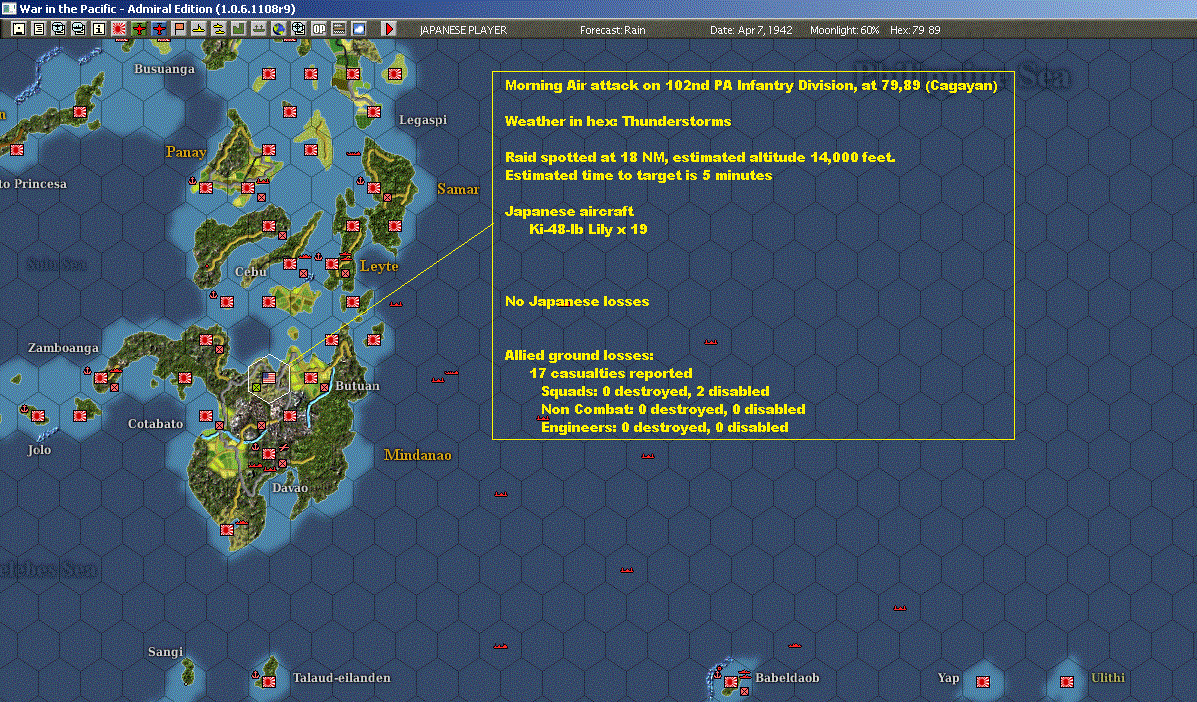Click the single yellow ship toolbar icon
Image resolution: width=1197 pixels, height=702 pixels.
(x=198, y=29)
